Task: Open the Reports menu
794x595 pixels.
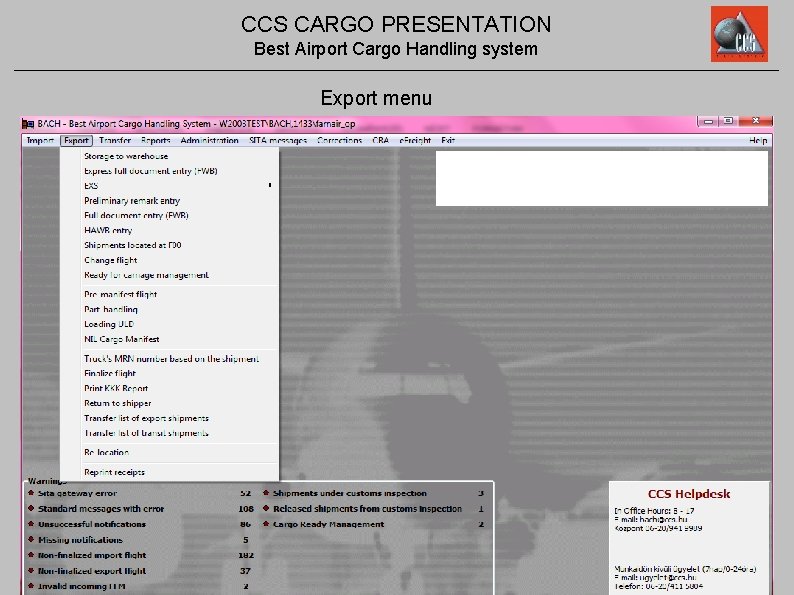Action: (155, 140)
